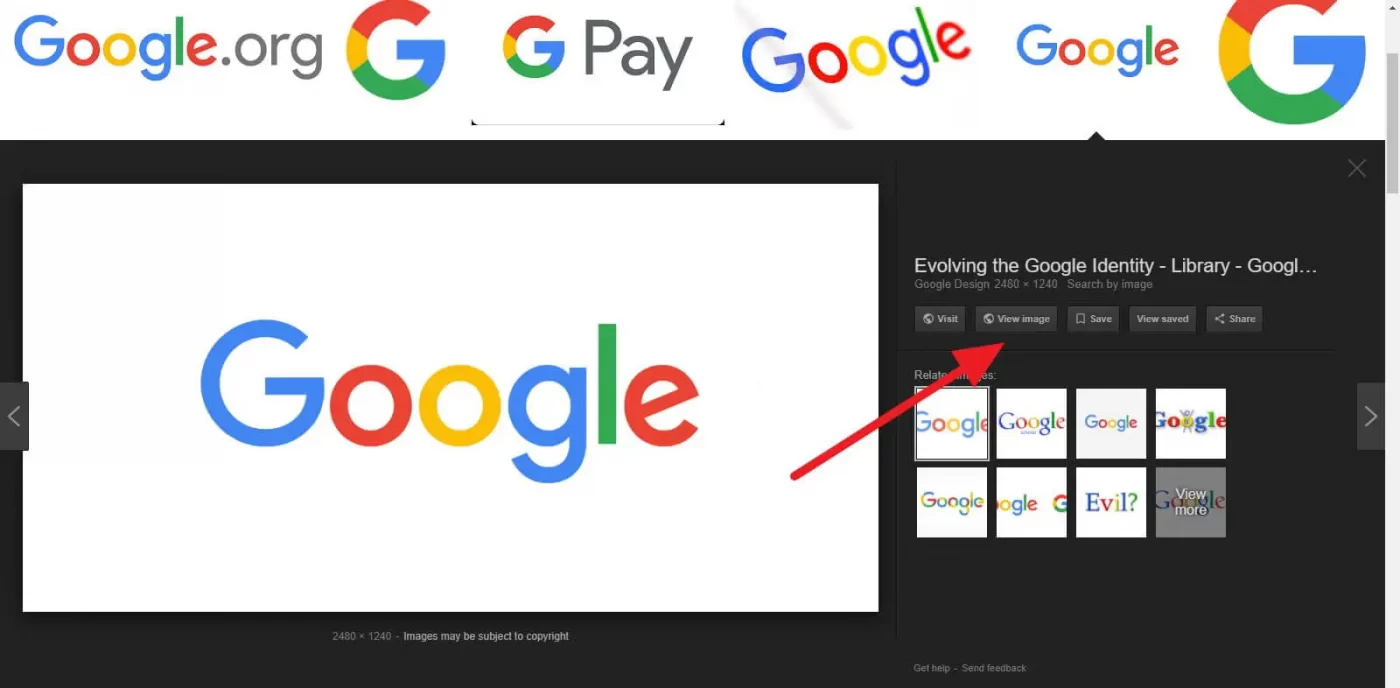Open the Get help link

click(x=931, y=668)
